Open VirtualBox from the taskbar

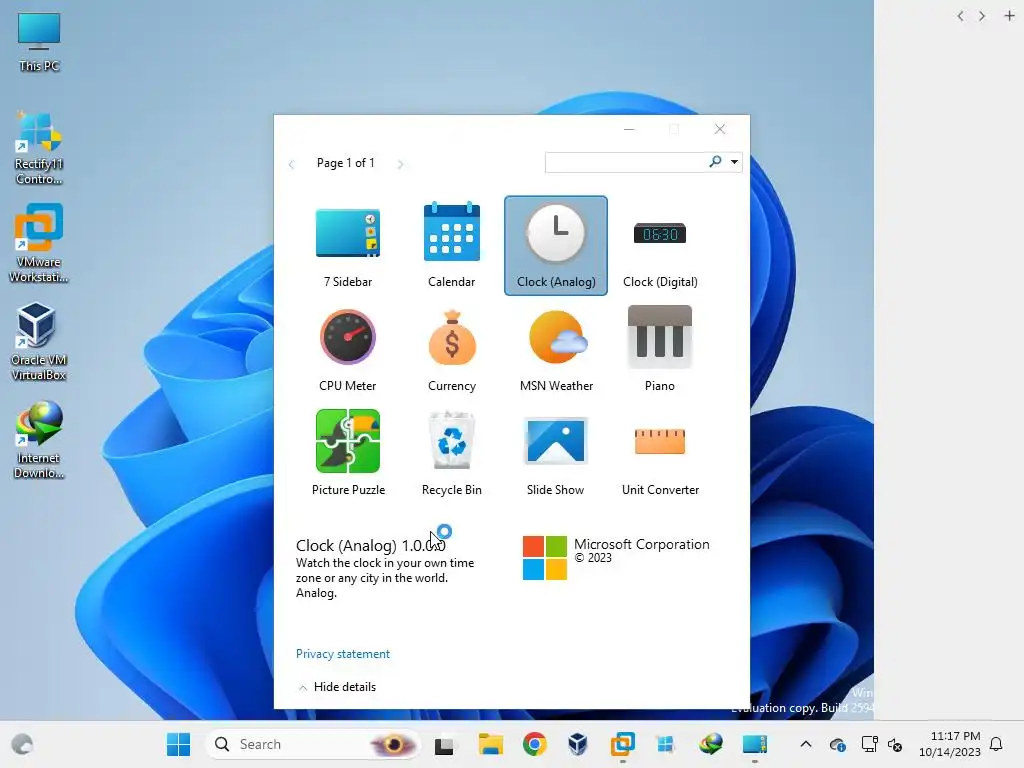(577, 744)
